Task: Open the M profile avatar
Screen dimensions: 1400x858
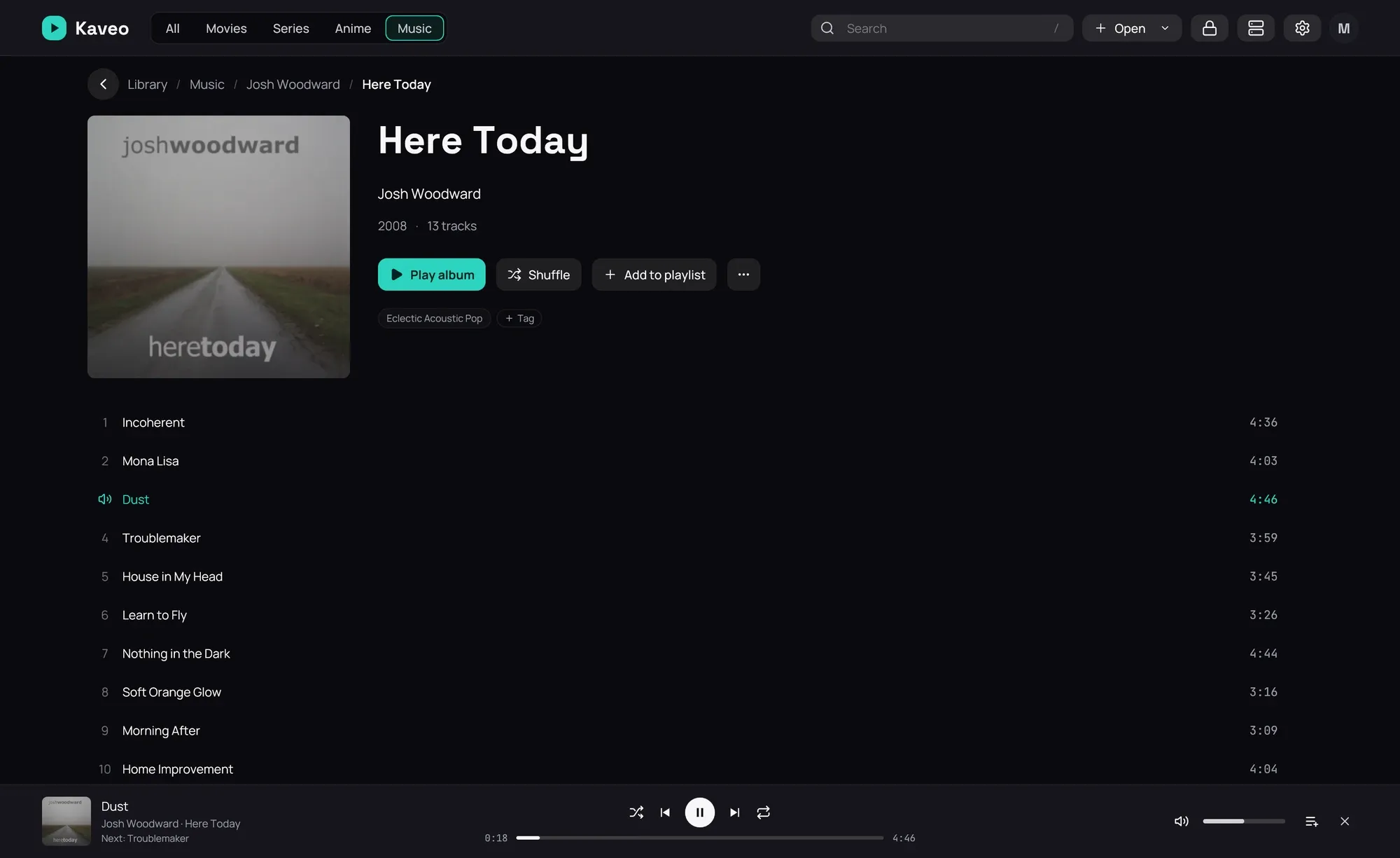Action: point(1343,28)
